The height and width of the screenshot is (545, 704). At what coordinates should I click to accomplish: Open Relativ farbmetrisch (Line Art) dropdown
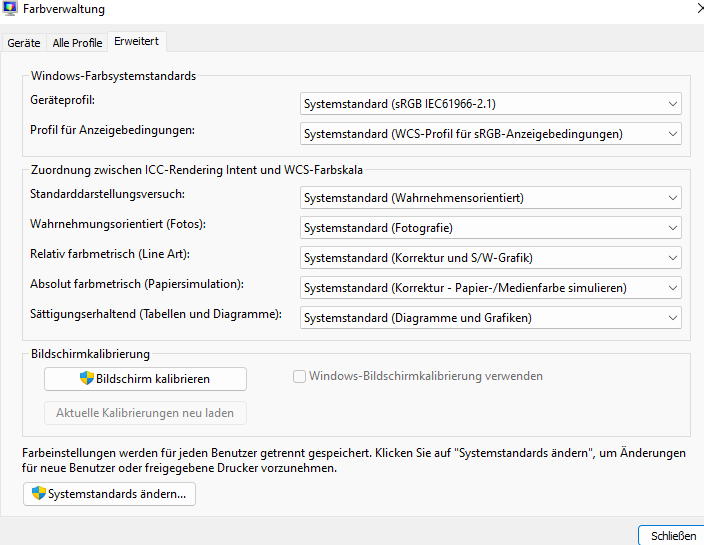pyautogui.click(x=491, y=258)
